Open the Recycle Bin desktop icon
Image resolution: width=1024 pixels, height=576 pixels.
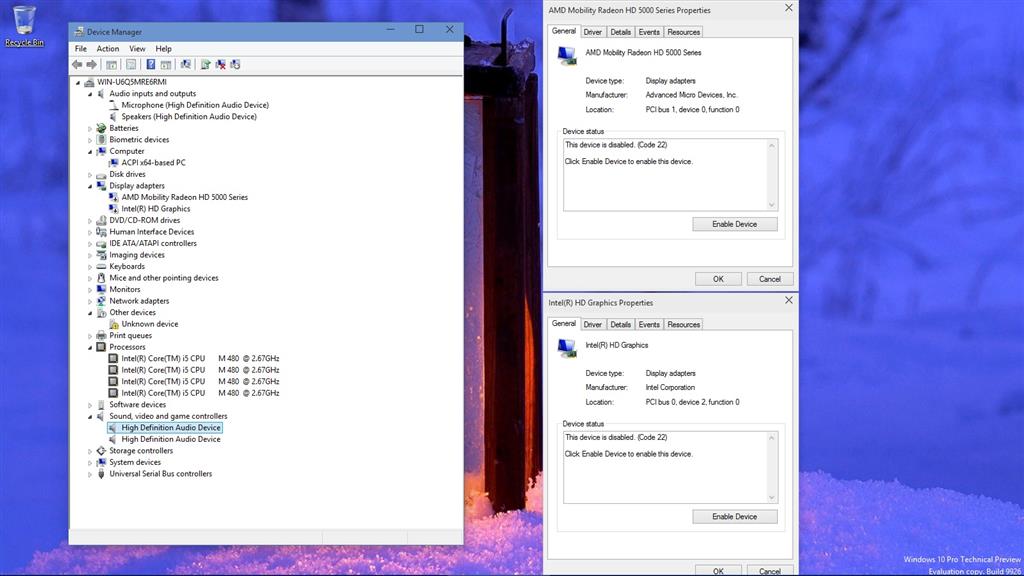point(24,26)
